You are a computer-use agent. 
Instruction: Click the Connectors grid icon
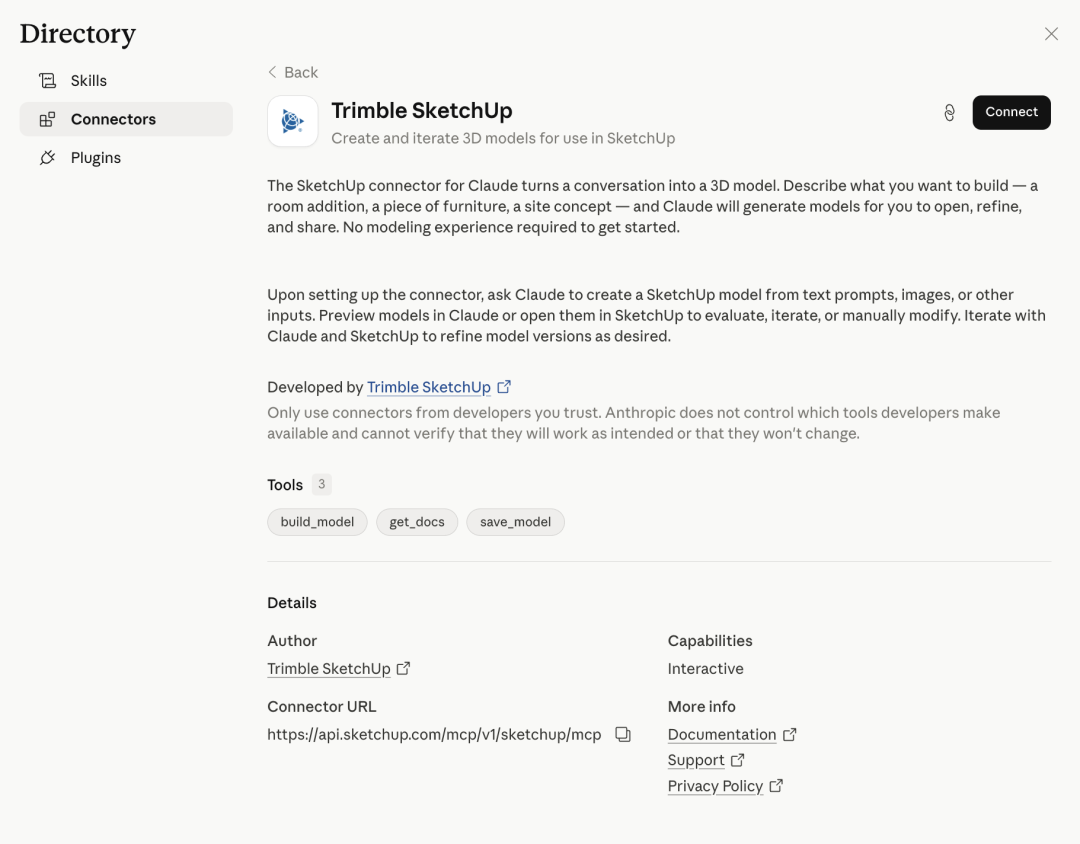coord(47,119)
